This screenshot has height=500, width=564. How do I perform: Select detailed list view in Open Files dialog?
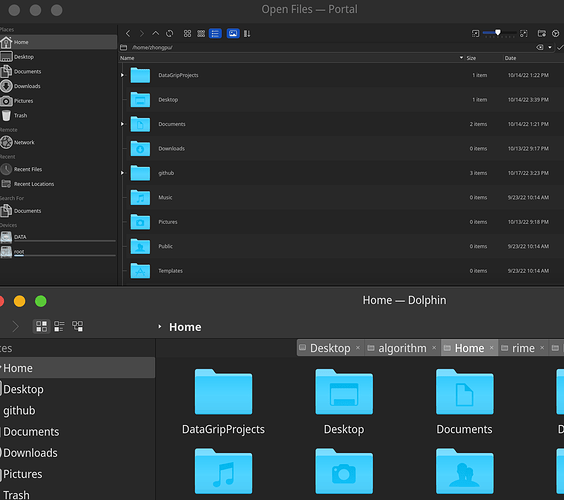point(215,33)
